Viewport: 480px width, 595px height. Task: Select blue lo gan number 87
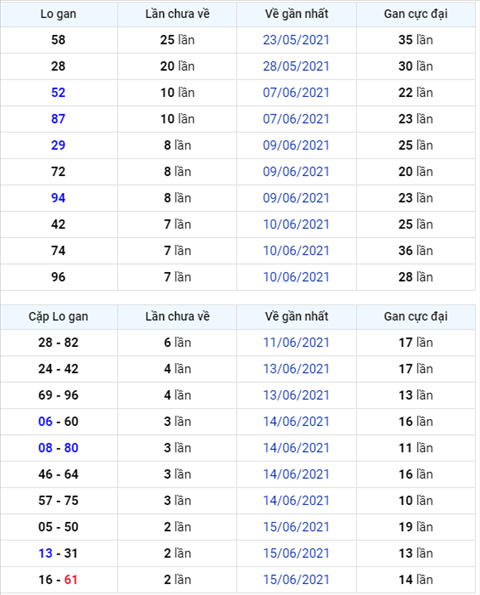(x=58, y=119)
